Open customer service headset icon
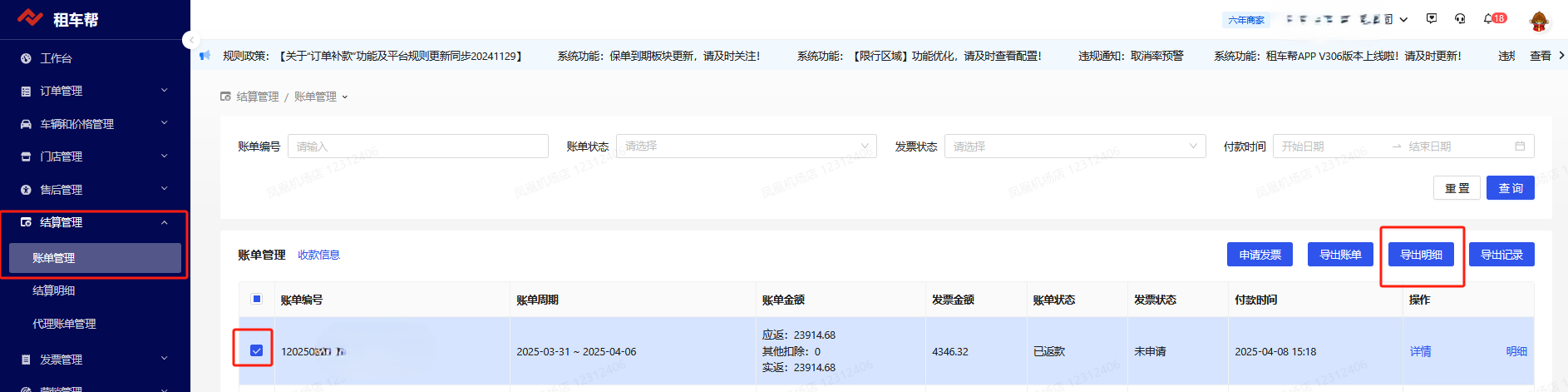 coord(1460,18)
